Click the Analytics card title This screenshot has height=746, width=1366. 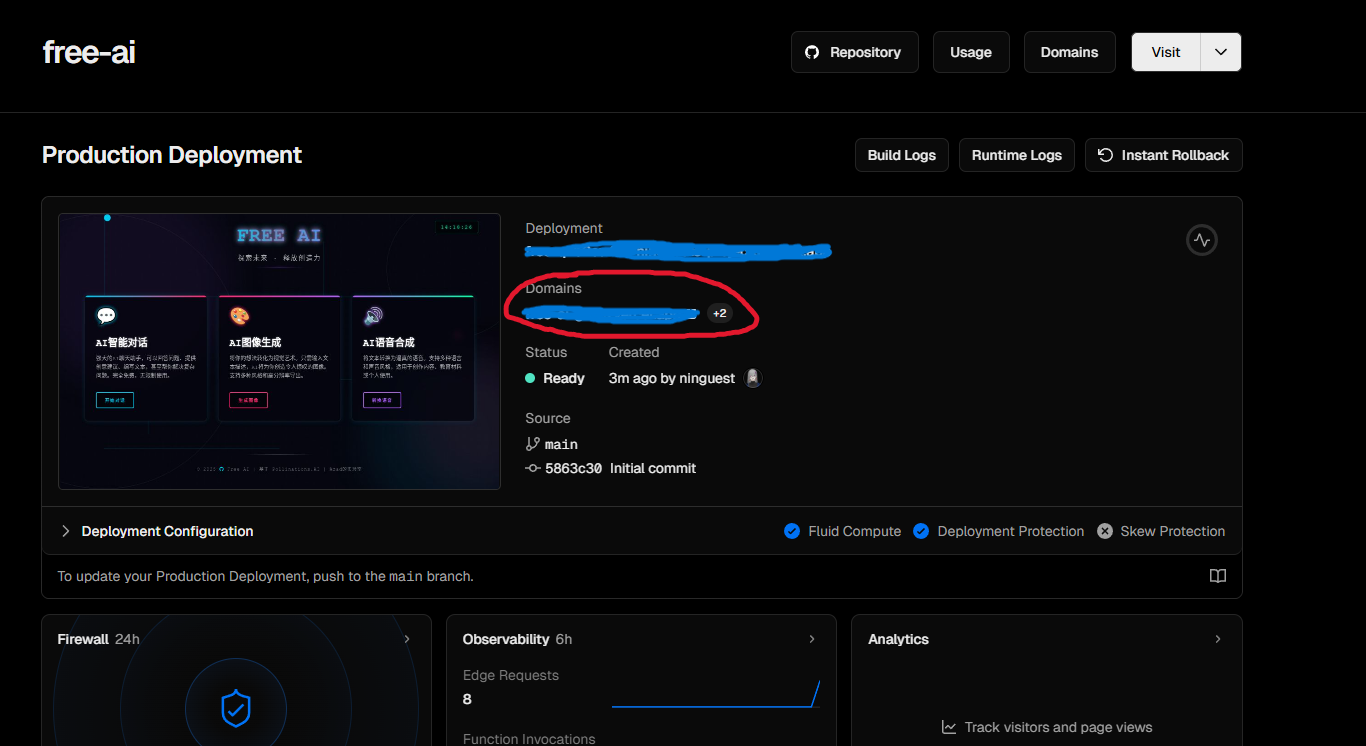(898, 639)
